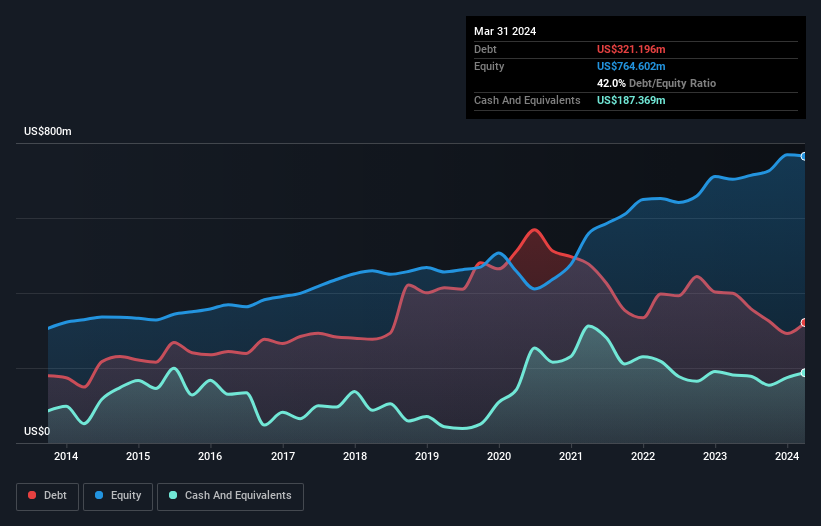Click the Debt label in tooltip
This screenshot has height=526, width=821.
[x=485, y=49]
